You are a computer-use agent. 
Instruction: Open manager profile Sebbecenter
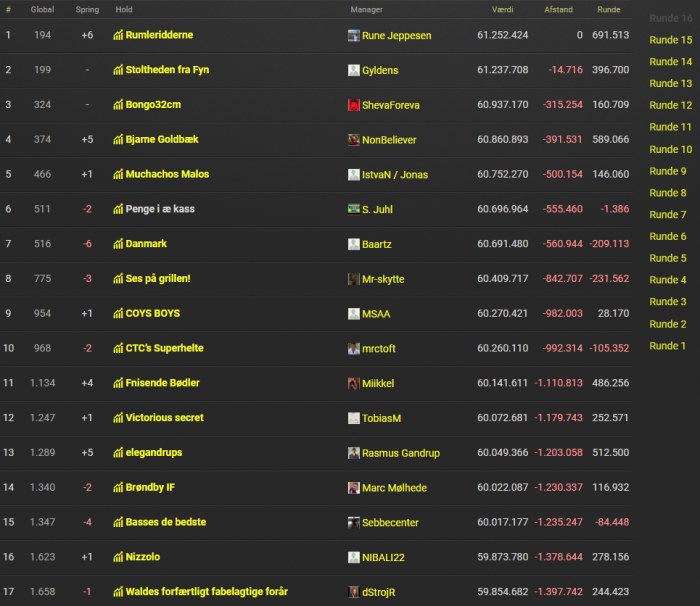pyautogui.click(x=390, y=522)
